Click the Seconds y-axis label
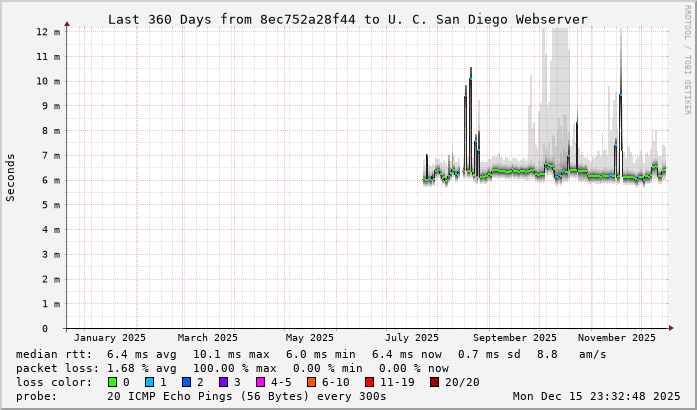 coord(11,177)
